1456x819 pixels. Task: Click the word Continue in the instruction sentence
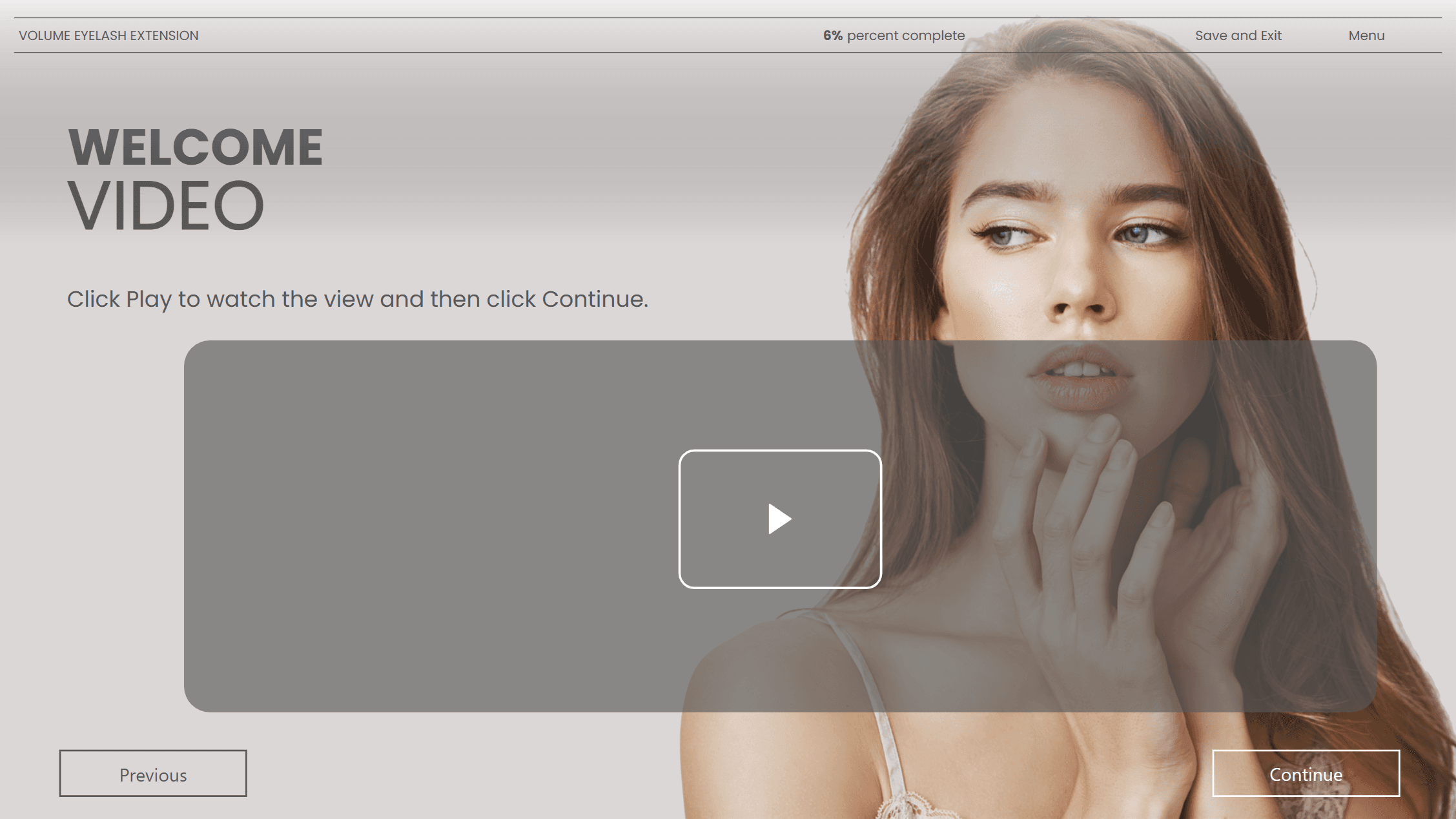point(595,300)
